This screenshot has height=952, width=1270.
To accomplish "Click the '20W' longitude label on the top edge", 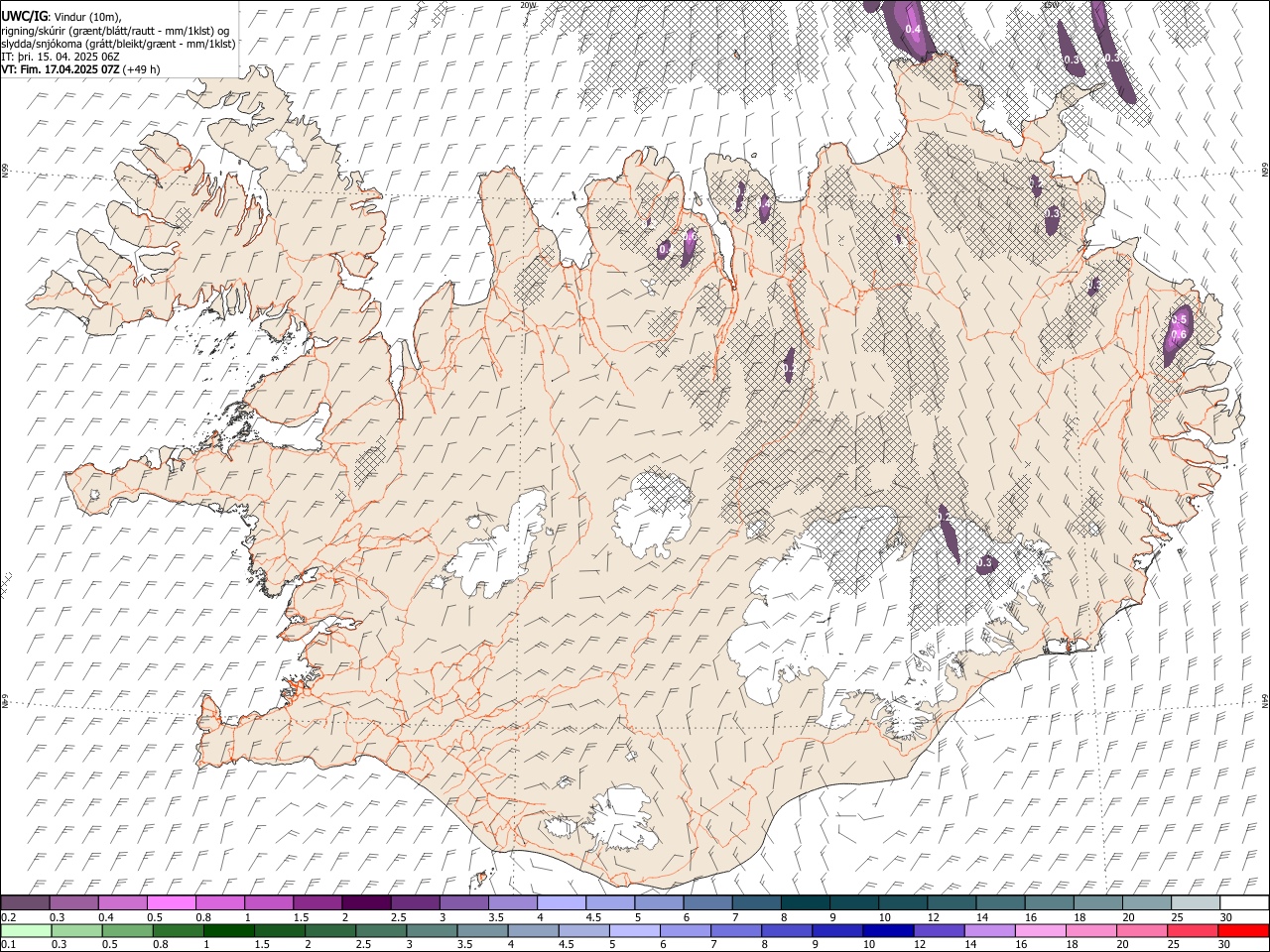I will [x=528, y=5].
